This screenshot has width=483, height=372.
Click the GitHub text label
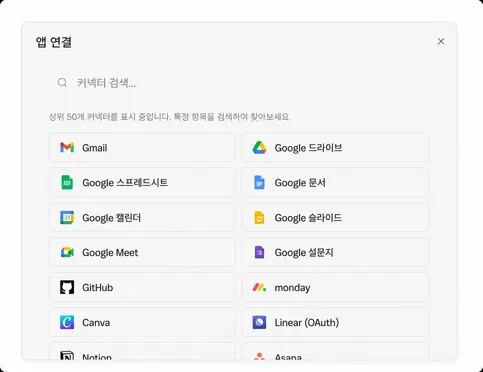(x=98, y=288)
